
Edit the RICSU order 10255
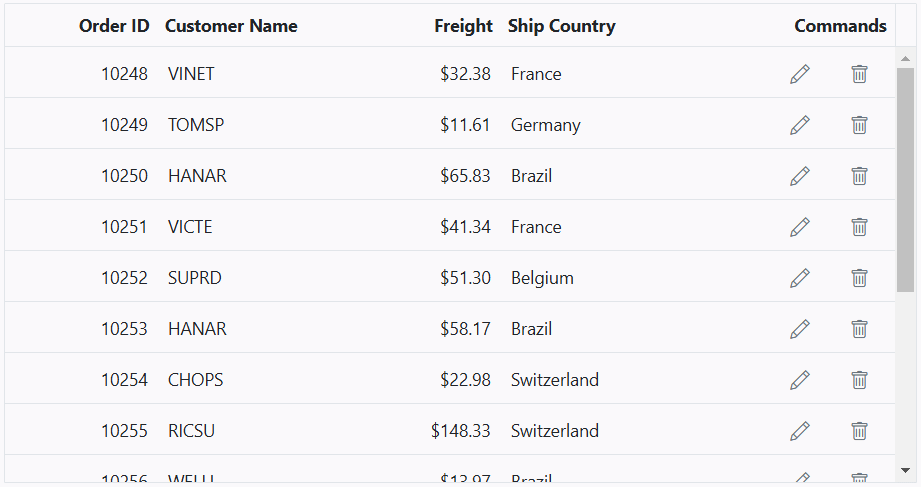pyautogui.click(x=800, y=431)
